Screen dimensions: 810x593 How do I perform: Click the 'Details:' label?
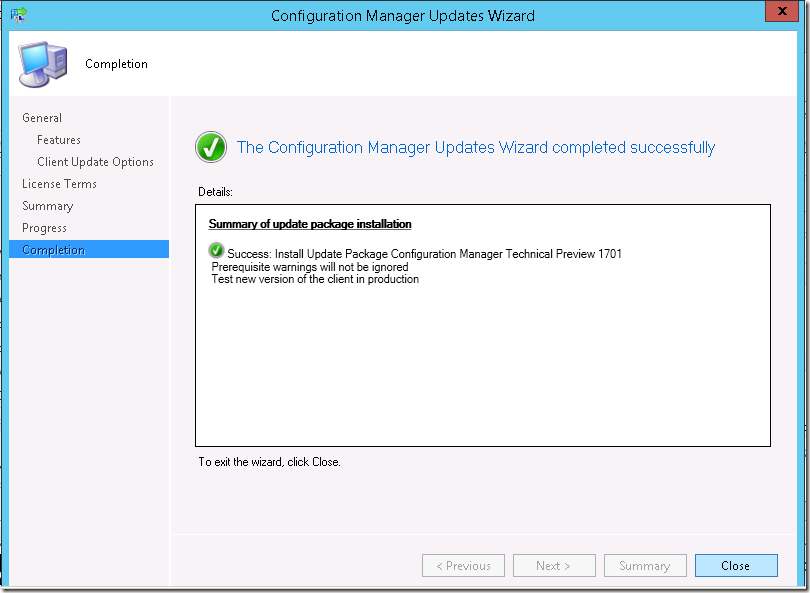pos(215,192)
